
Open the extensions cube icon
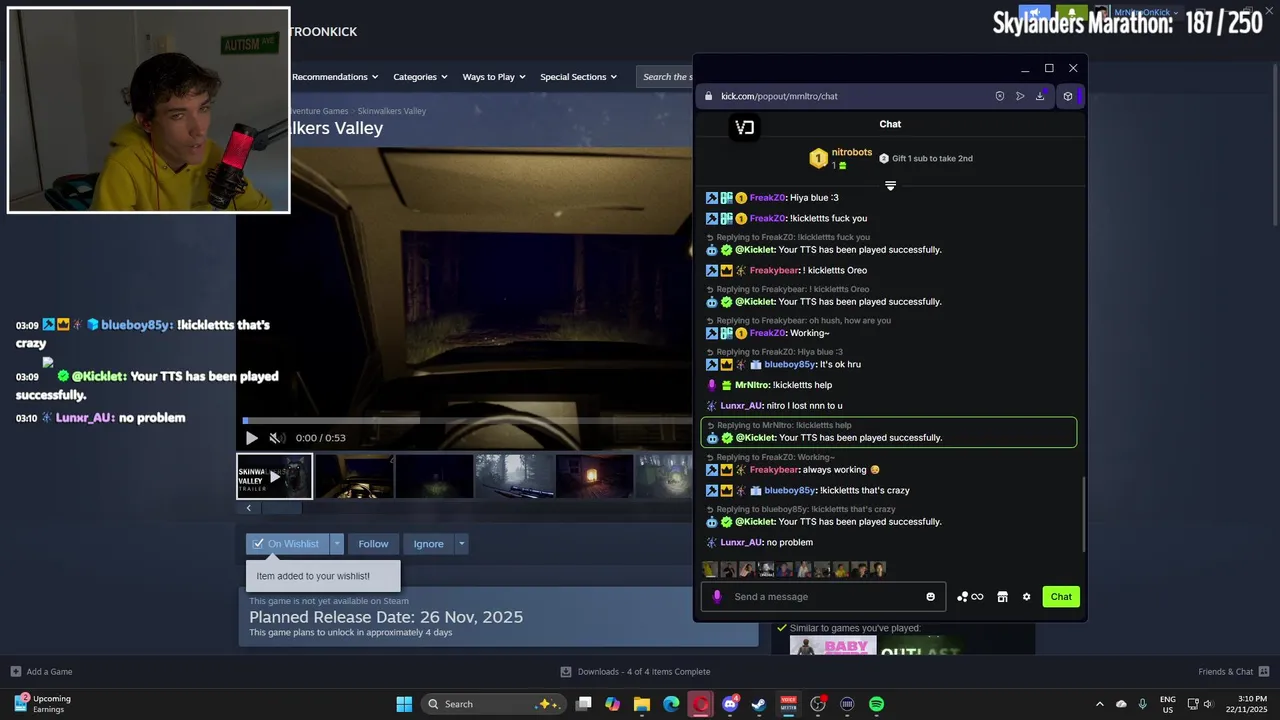coord(1068,96)
